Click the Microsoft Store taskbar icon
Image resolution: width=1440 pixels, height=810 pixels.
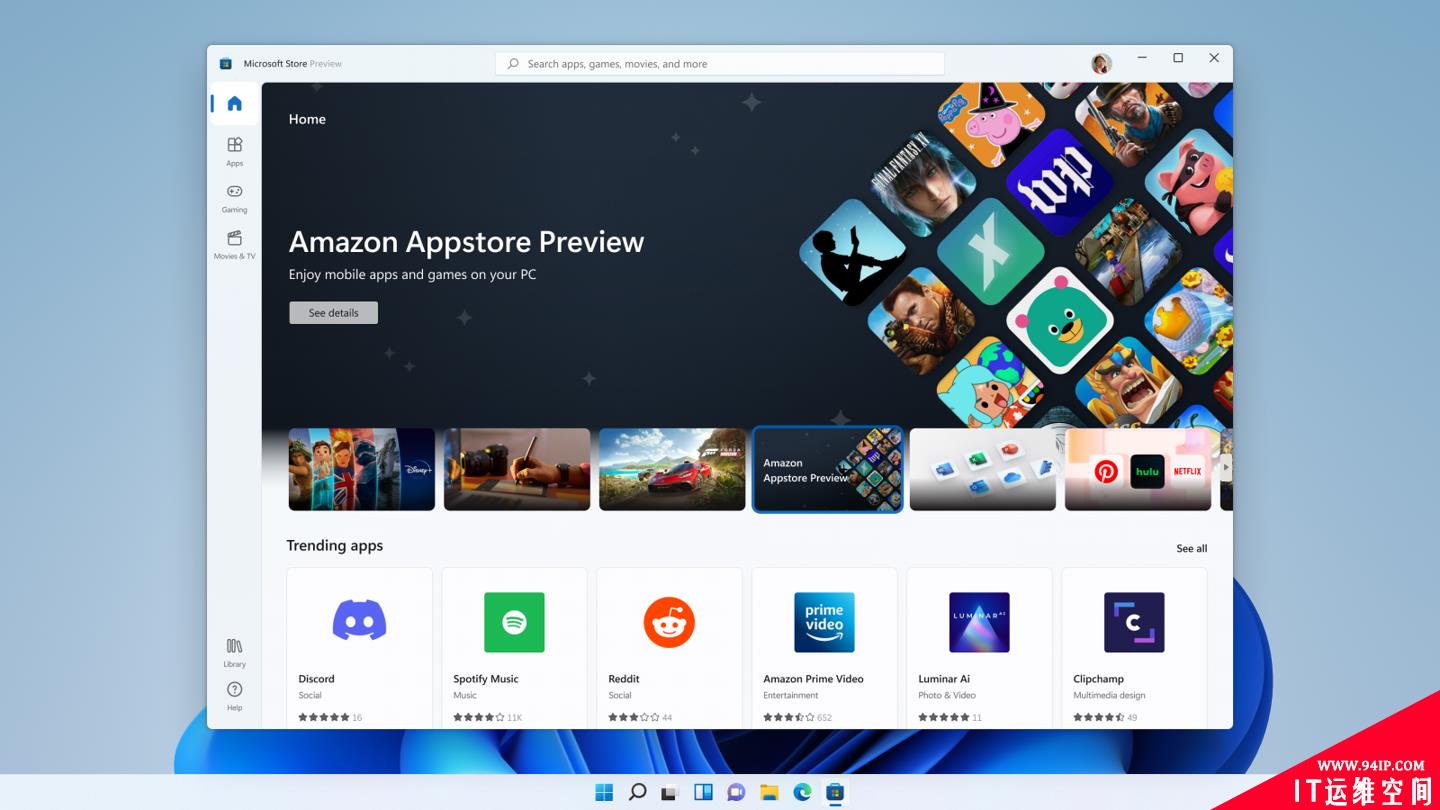(x=835, y=792)
